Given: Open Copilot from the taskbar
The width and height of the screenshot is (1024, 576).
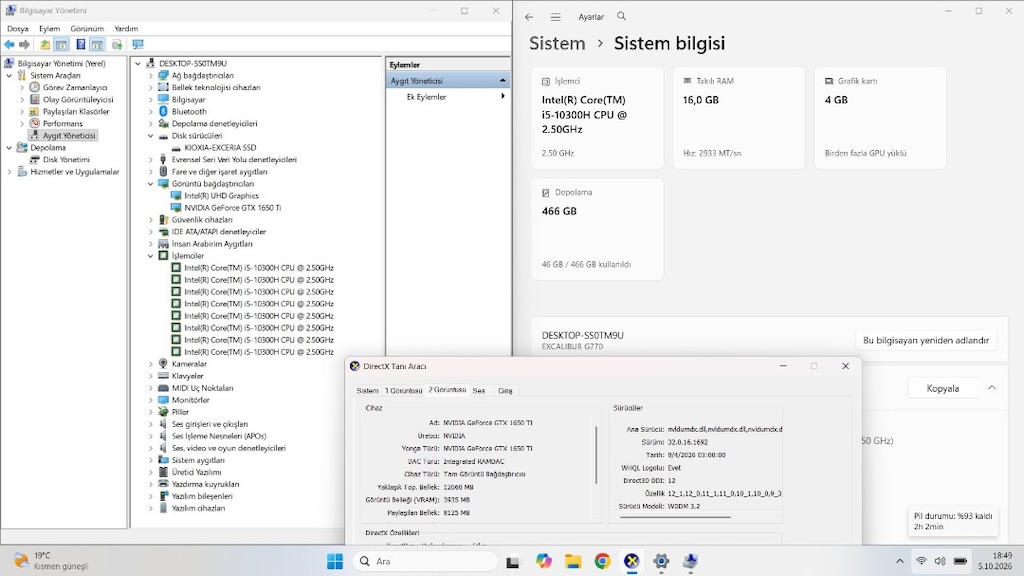Looking at the screenshot, I should click(x=543, y=561).
